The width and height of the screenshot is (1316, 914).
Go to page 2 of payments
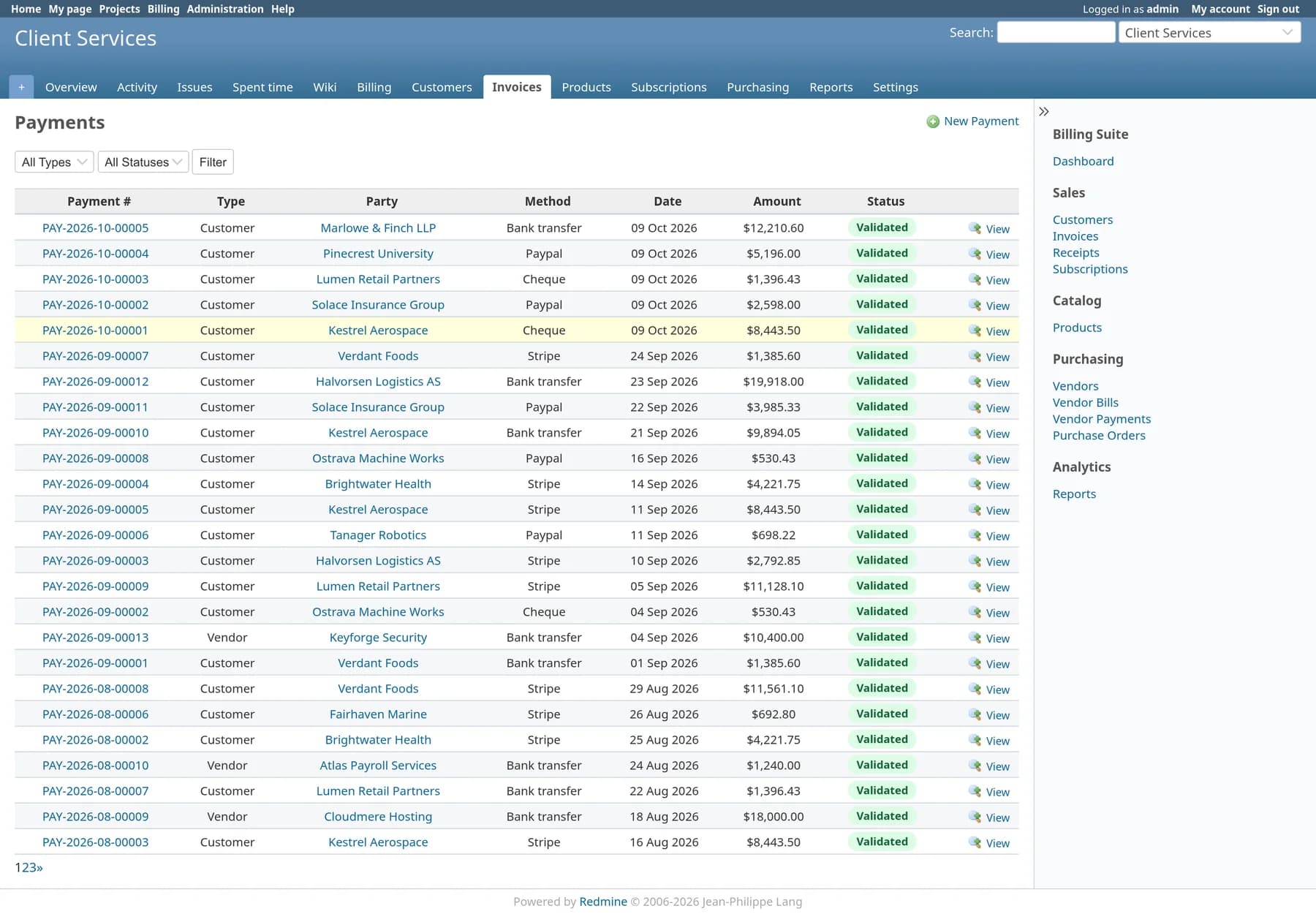coord(25,867)
